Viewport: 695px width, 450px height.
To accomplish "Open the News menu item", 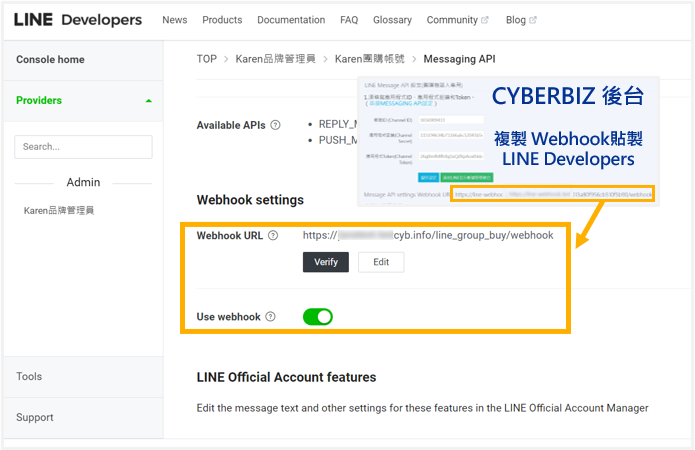I will [174, 20].
